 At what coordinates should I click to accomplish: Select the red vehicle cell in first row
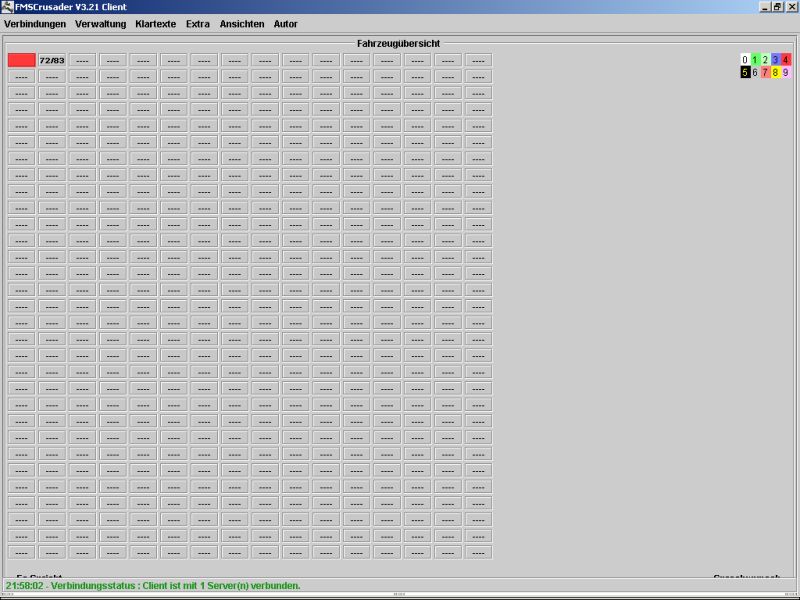21,60
